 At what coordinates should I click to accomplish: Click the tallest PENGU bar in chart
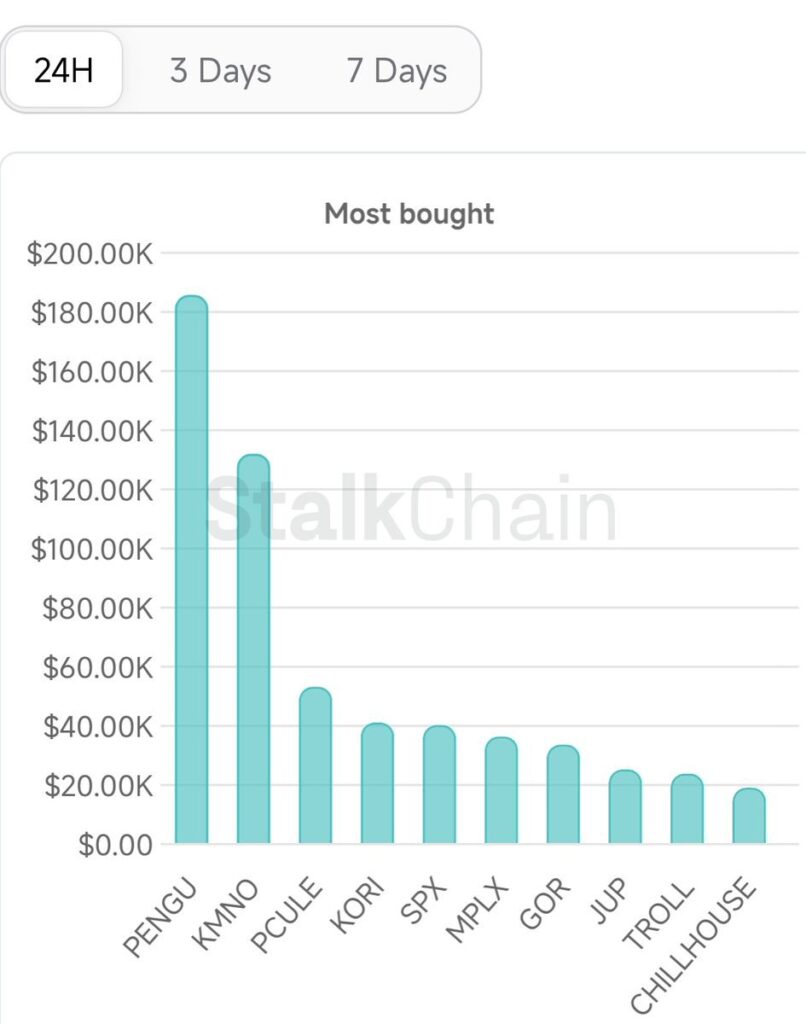pyautogui.click(x=191, y=570)
